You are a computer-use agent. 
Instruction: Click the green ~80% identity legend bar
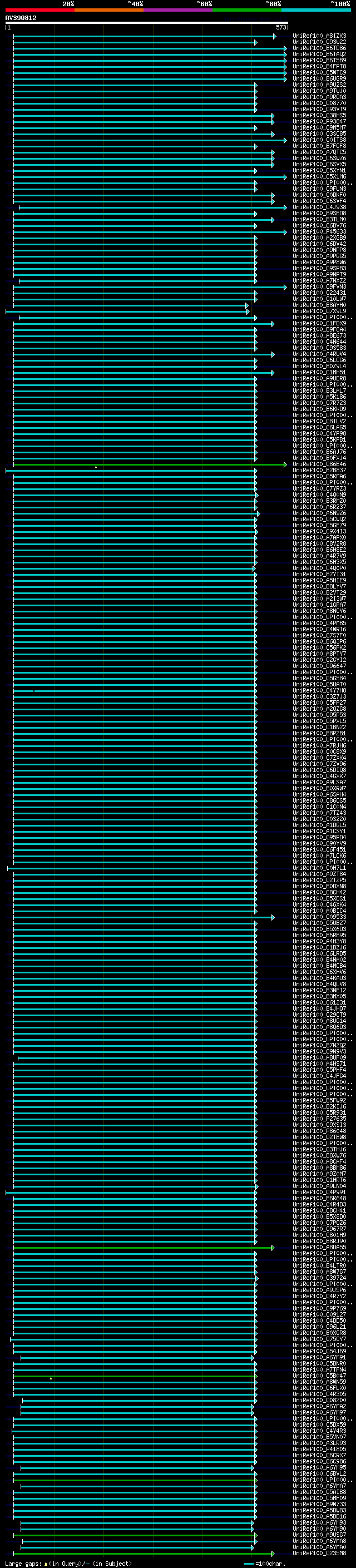pos(247,10)
